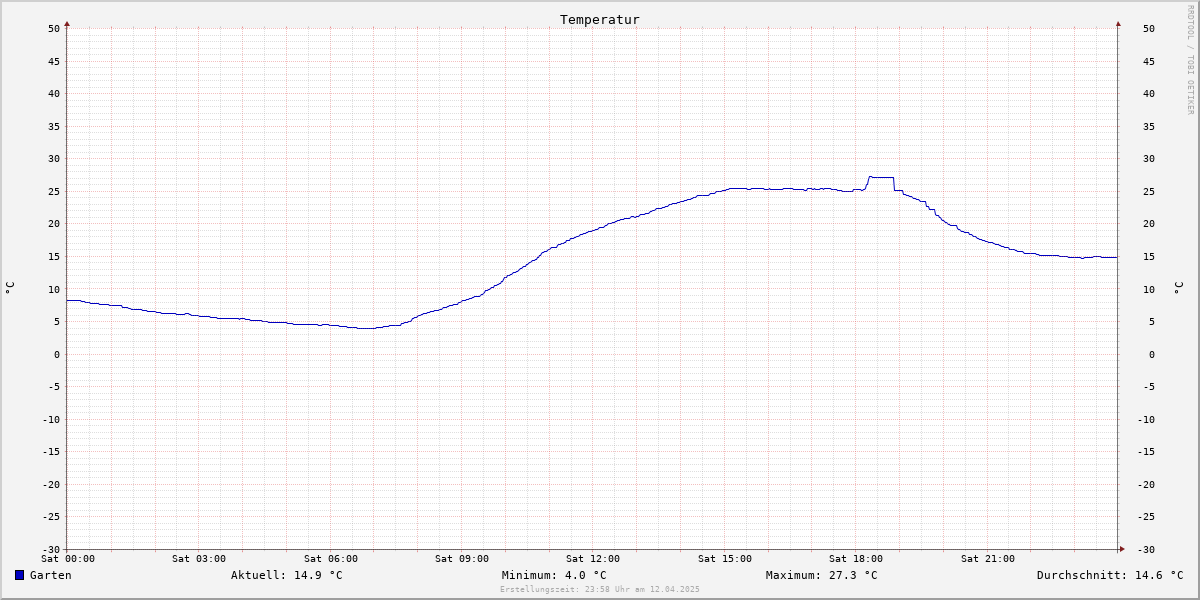
Task: Click the 25 label on left y-axis
Action: (x=54, y=191)
